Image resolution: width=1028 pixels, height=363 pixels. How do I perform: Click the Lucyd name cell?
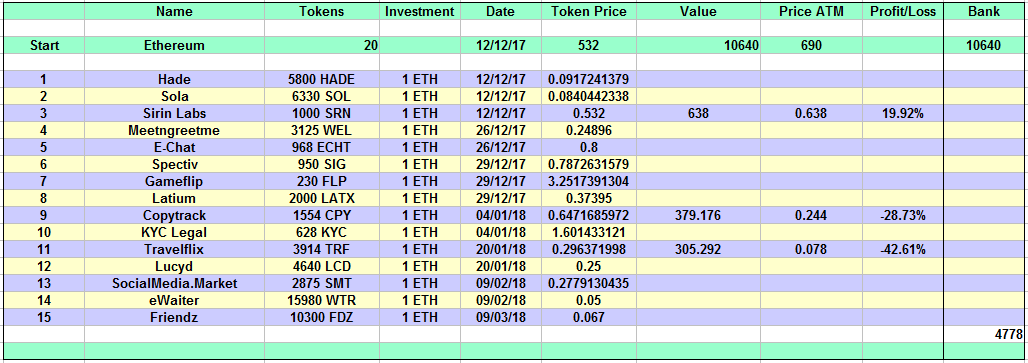174,266
